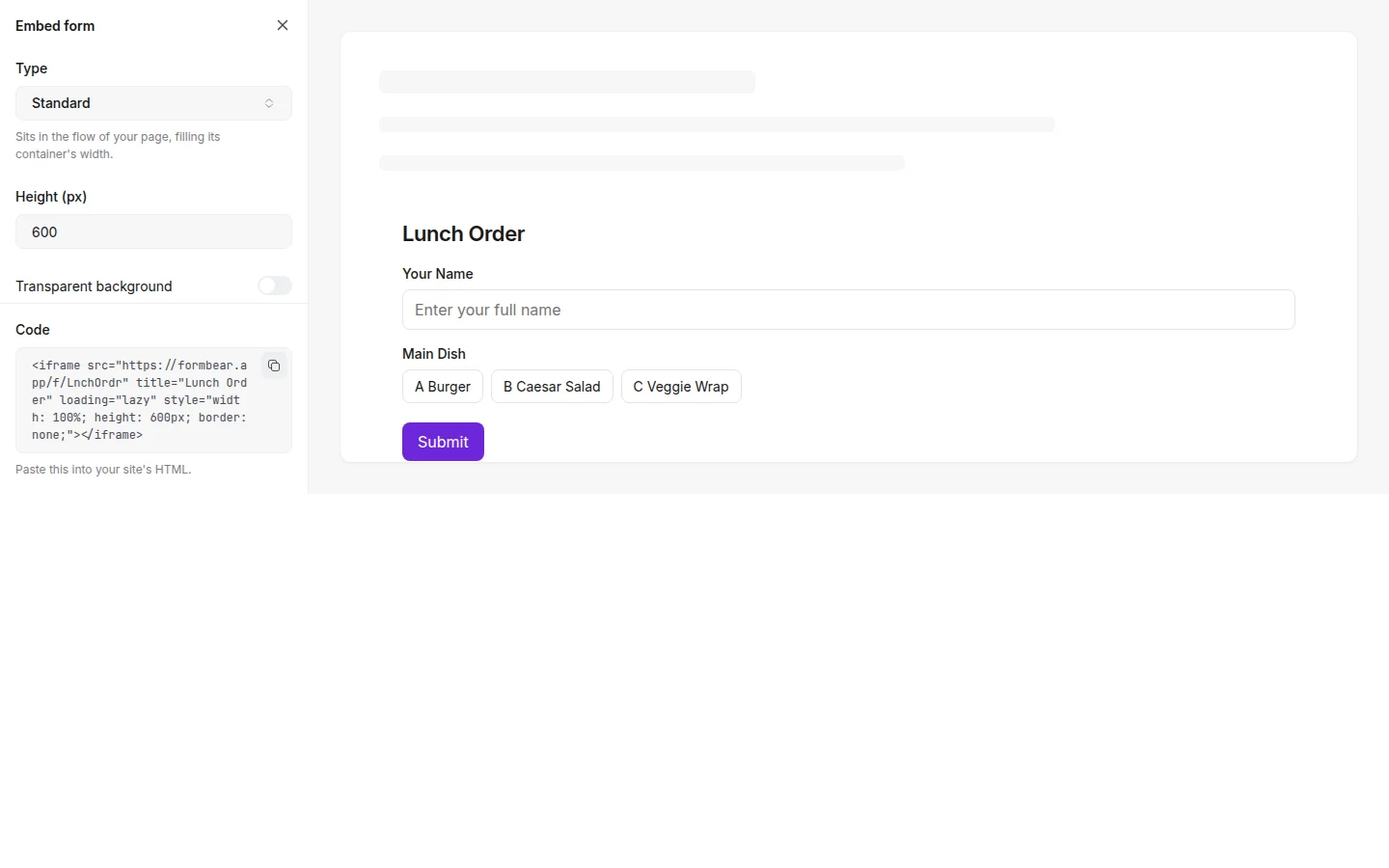The image size is (1389, 868).
Task: Click the Code section label
Action: 33,330
